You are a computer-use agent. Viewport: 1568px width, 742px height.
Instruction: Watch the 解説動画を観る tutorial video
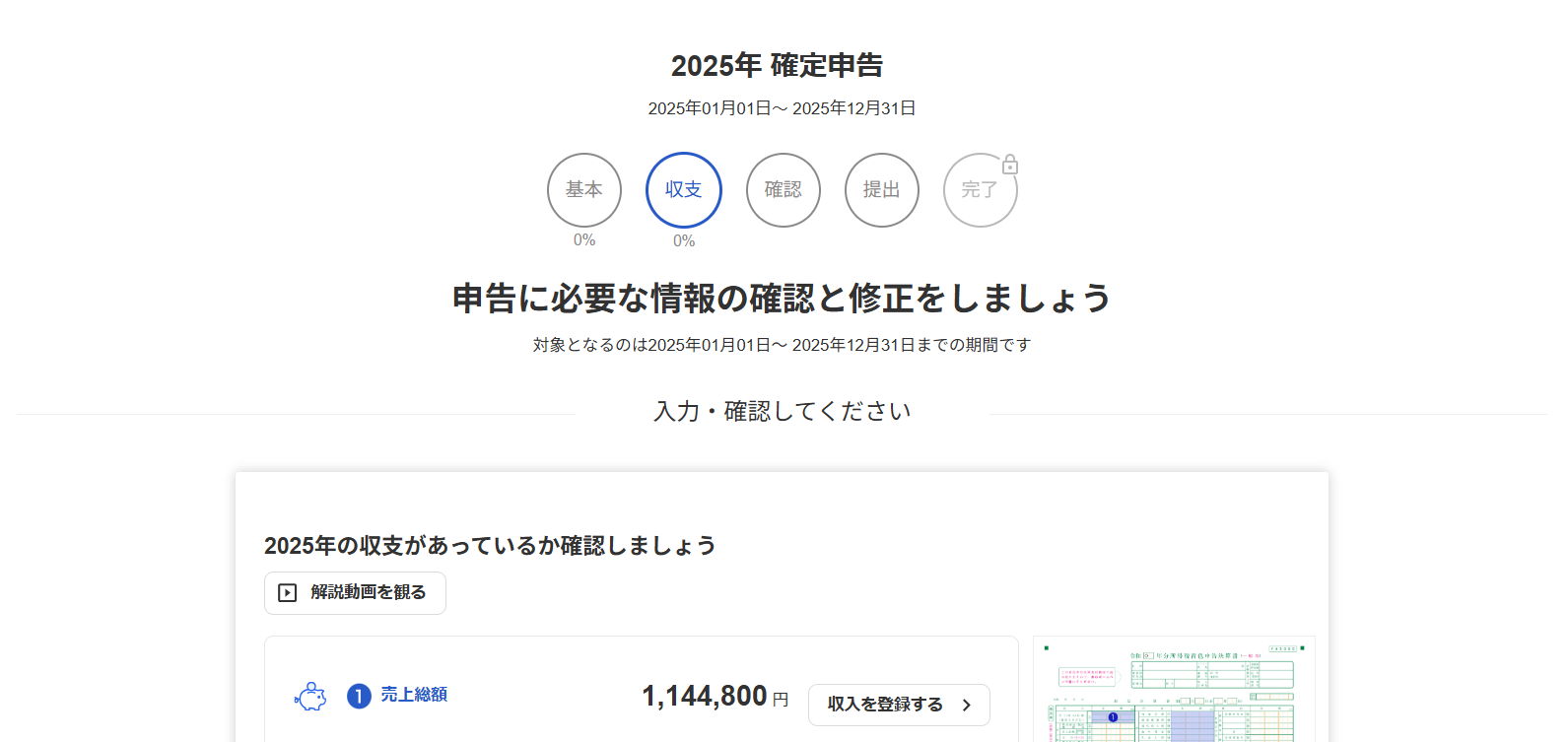[x=355, y=593]
